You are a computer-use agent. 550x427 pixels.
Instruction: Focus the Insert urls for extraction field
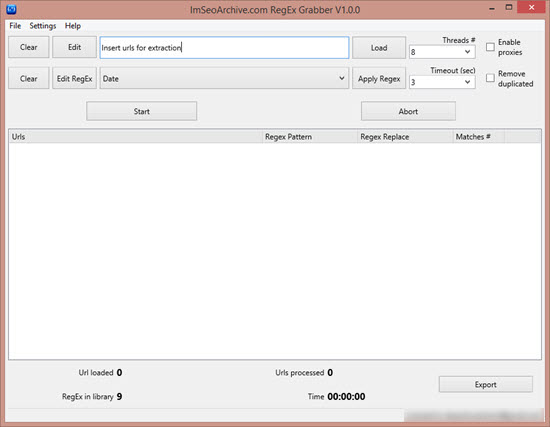coord(224,48)
